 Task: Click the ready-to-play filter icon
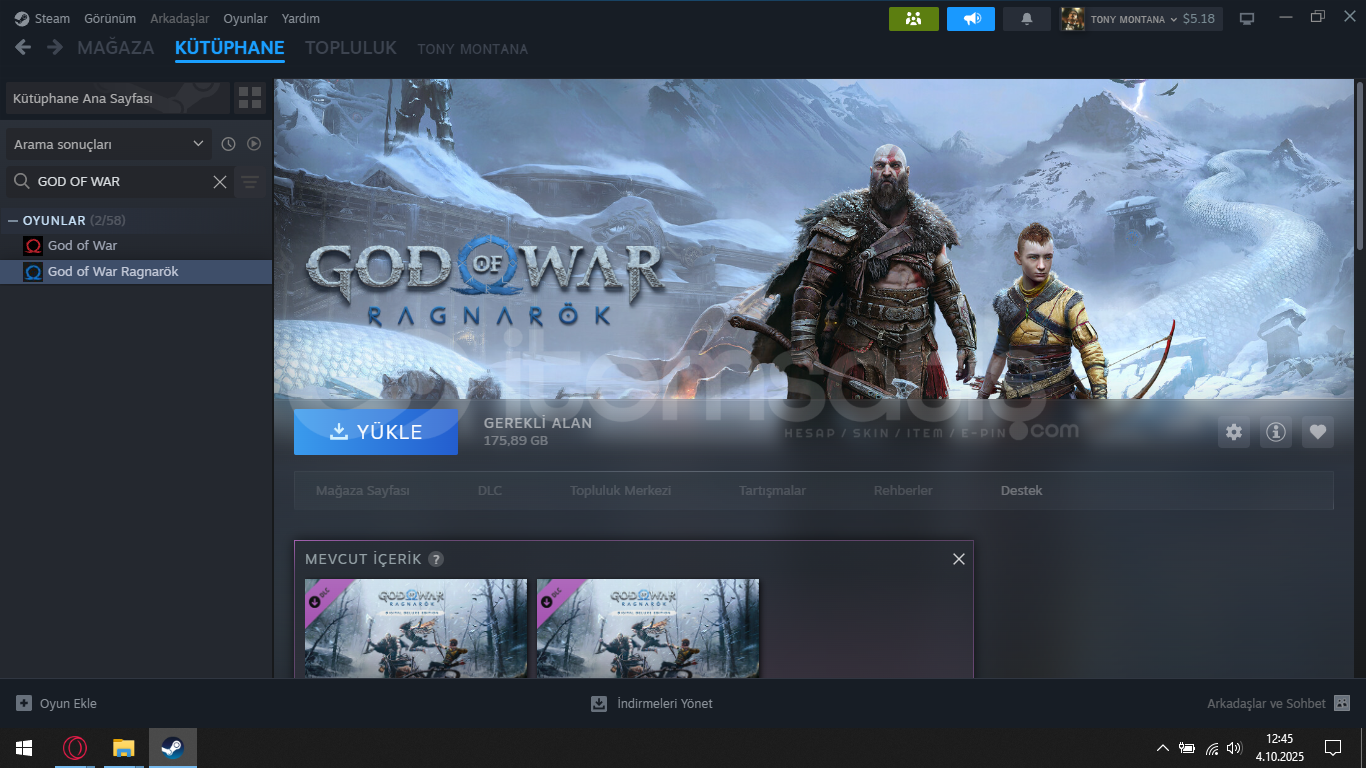point(254,144)
